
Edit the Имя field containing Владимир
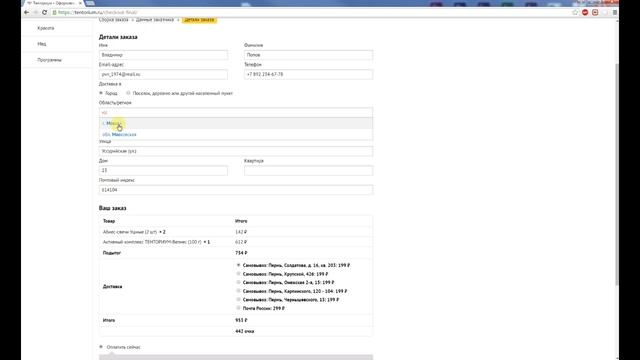pyautogui.click(x=163, y=55)
